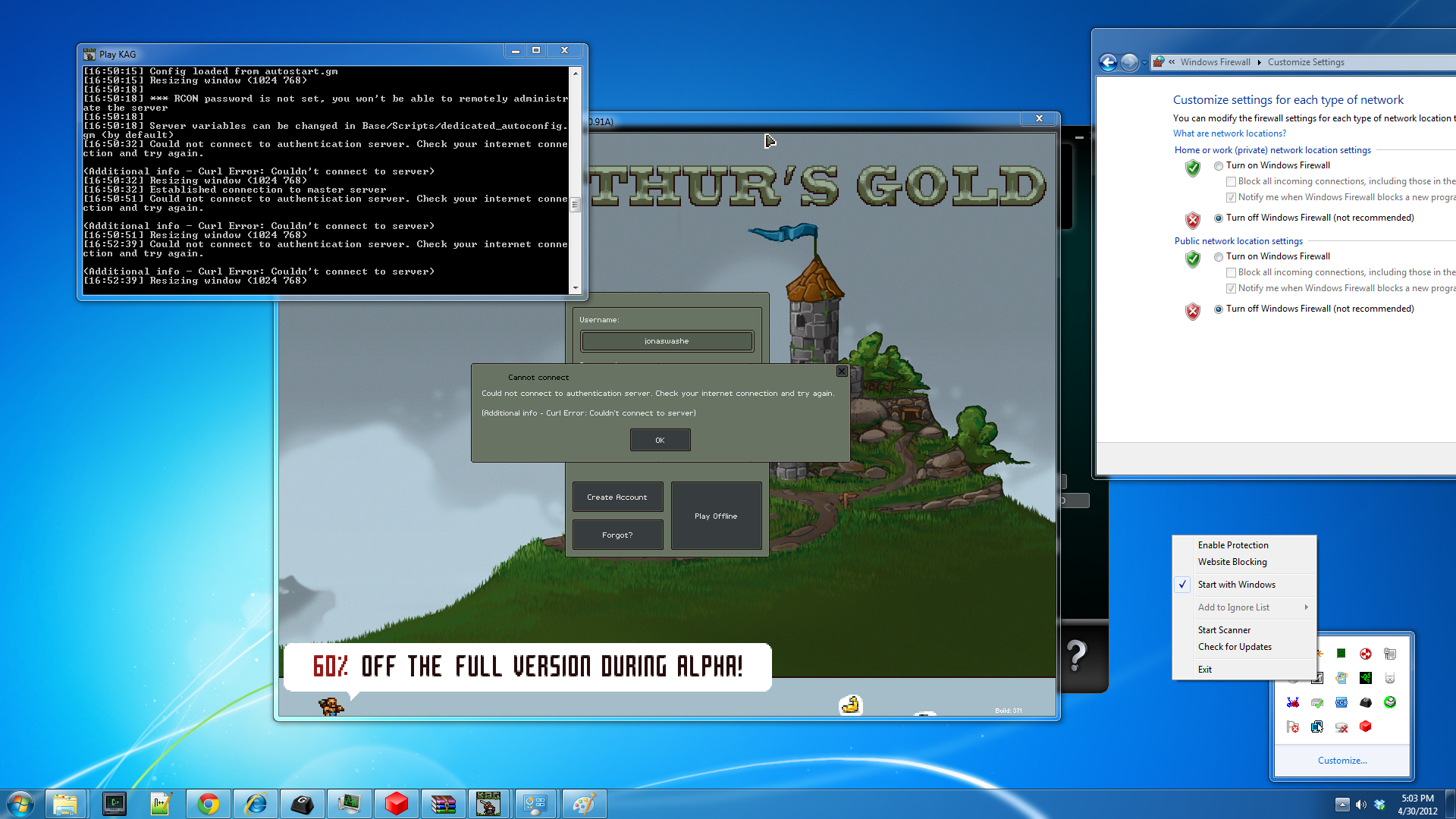Click Customize... link in tray overflow
Image resolution: width=1456 pixels, height=819 pixels.
1342,761
